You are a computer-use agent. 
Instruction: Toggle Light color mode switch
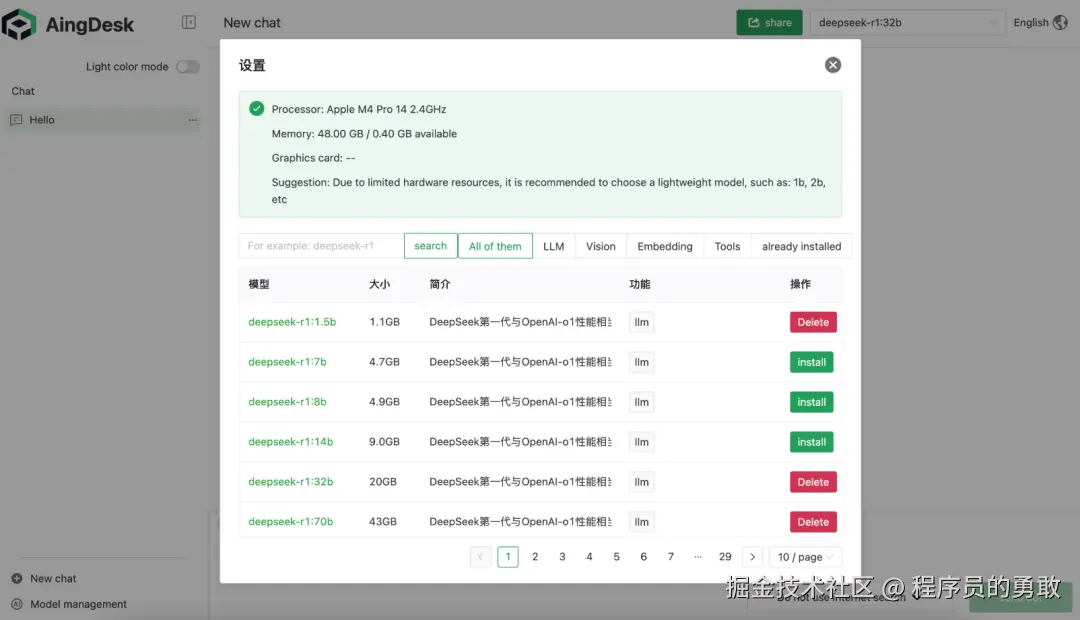pyautogui.click(x=187, y=67)
